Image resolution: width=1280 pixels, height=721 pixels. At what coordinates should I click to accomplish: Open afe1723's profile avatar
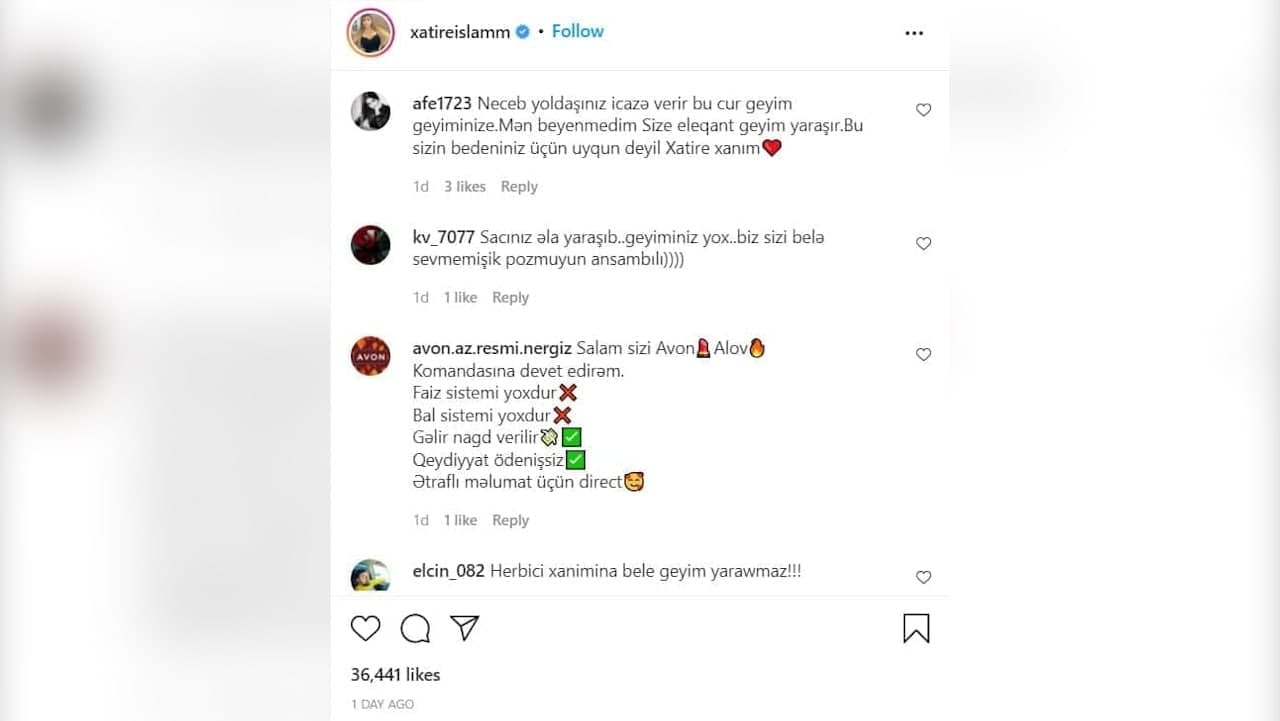(x=371, y=111)
